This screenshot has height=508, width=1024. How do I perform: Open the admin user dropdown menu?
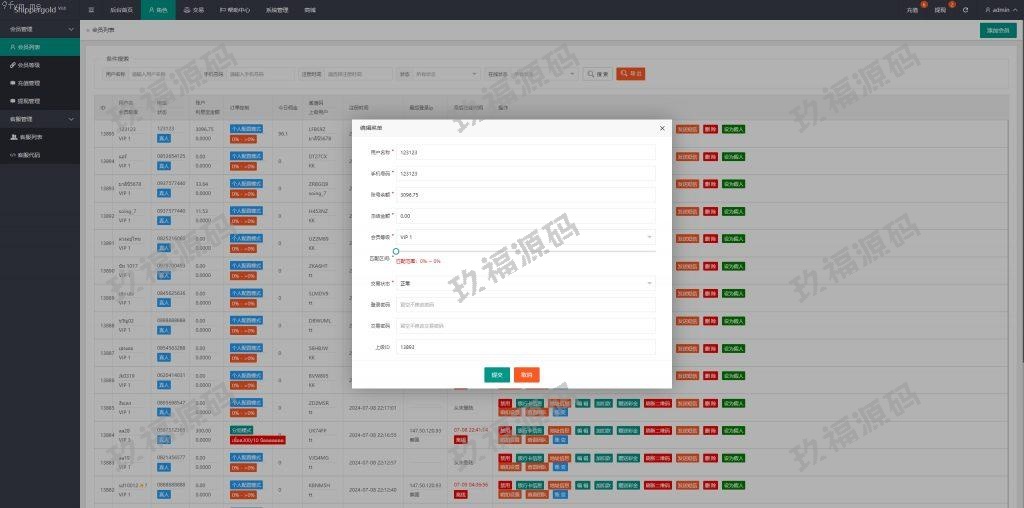click(1000, 9)
